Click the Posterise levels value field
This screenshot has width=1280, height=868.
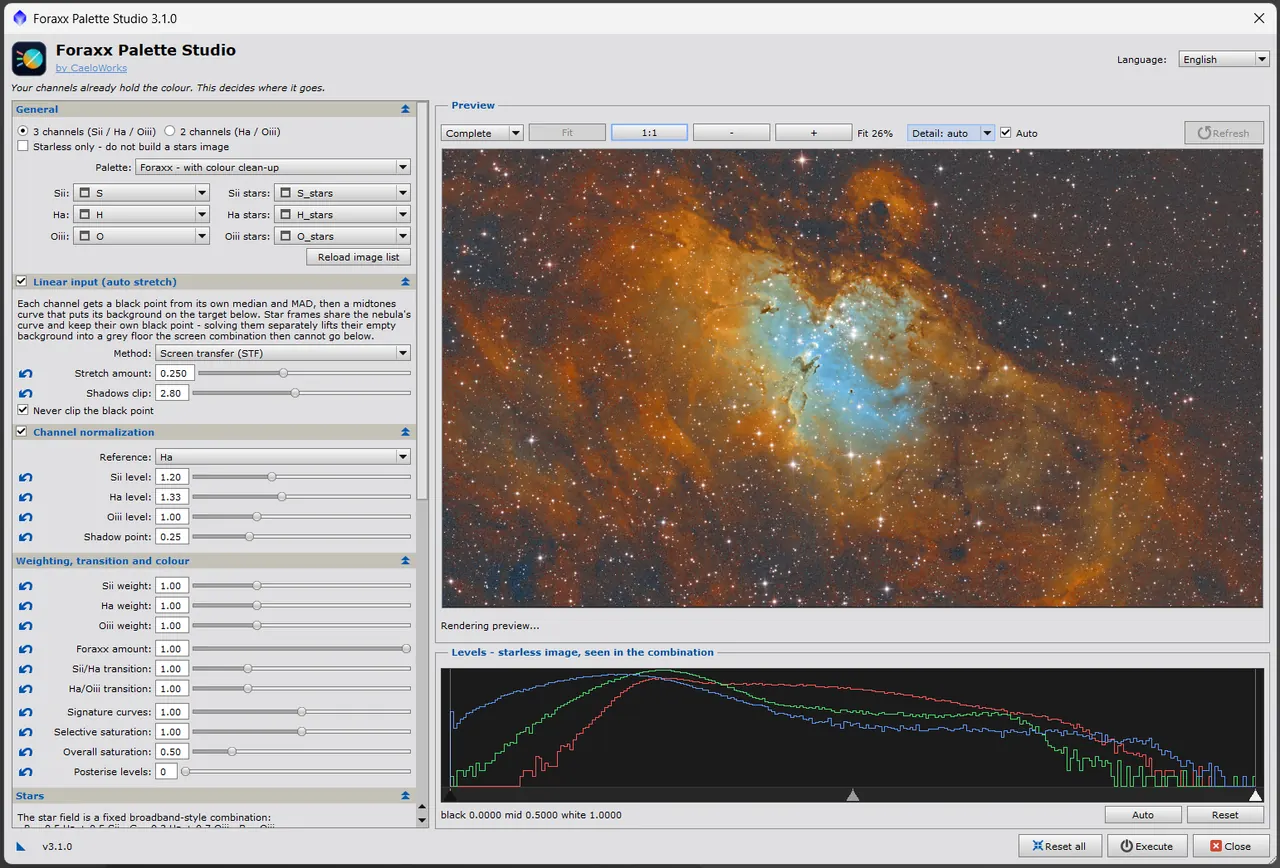(166, 772)
